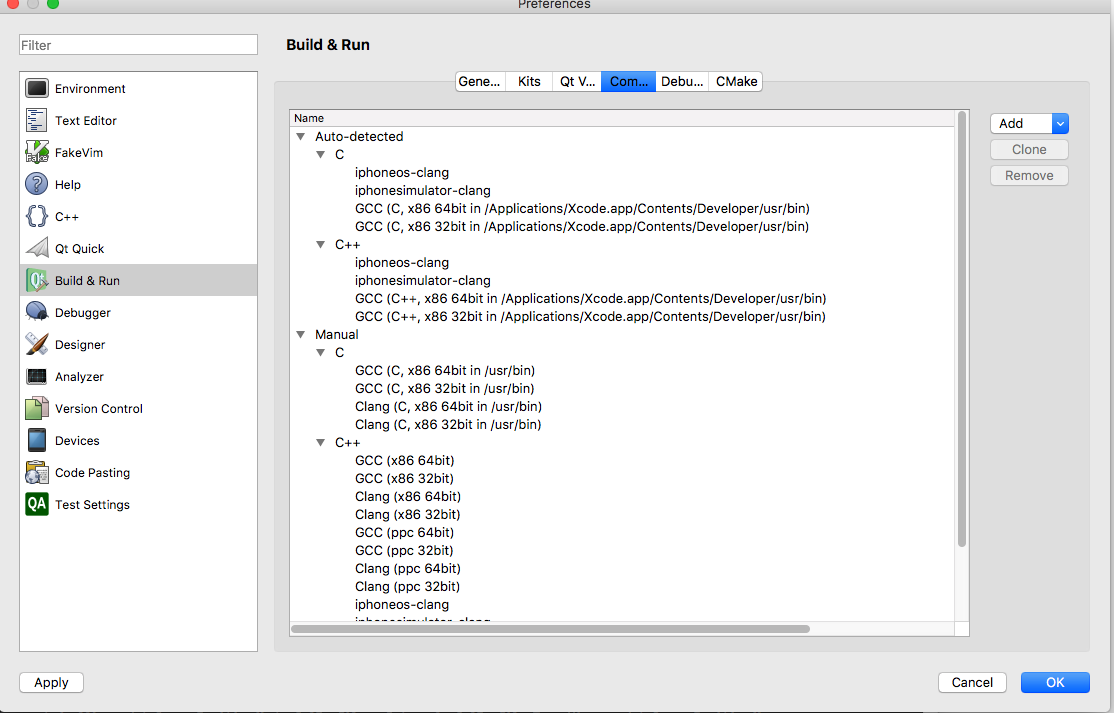Open the Environment settings icon

[37, 89]
